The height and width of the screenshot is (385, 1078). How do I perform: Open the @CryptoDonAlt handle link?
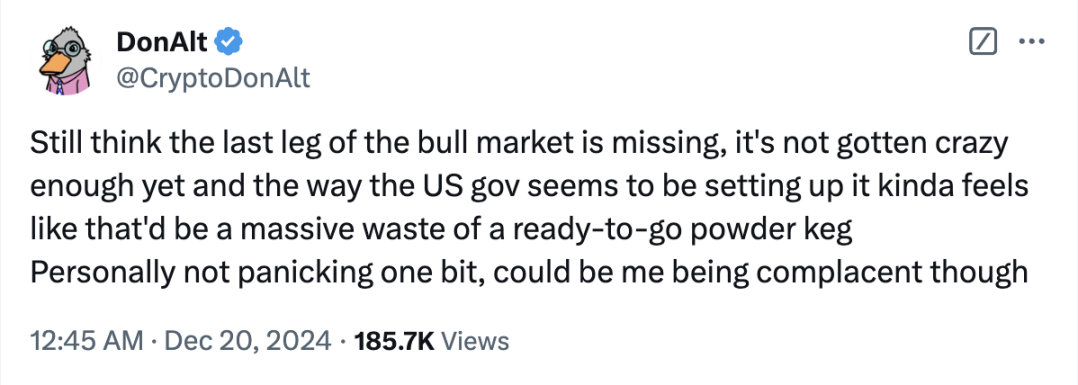click(x=214, y=79)
